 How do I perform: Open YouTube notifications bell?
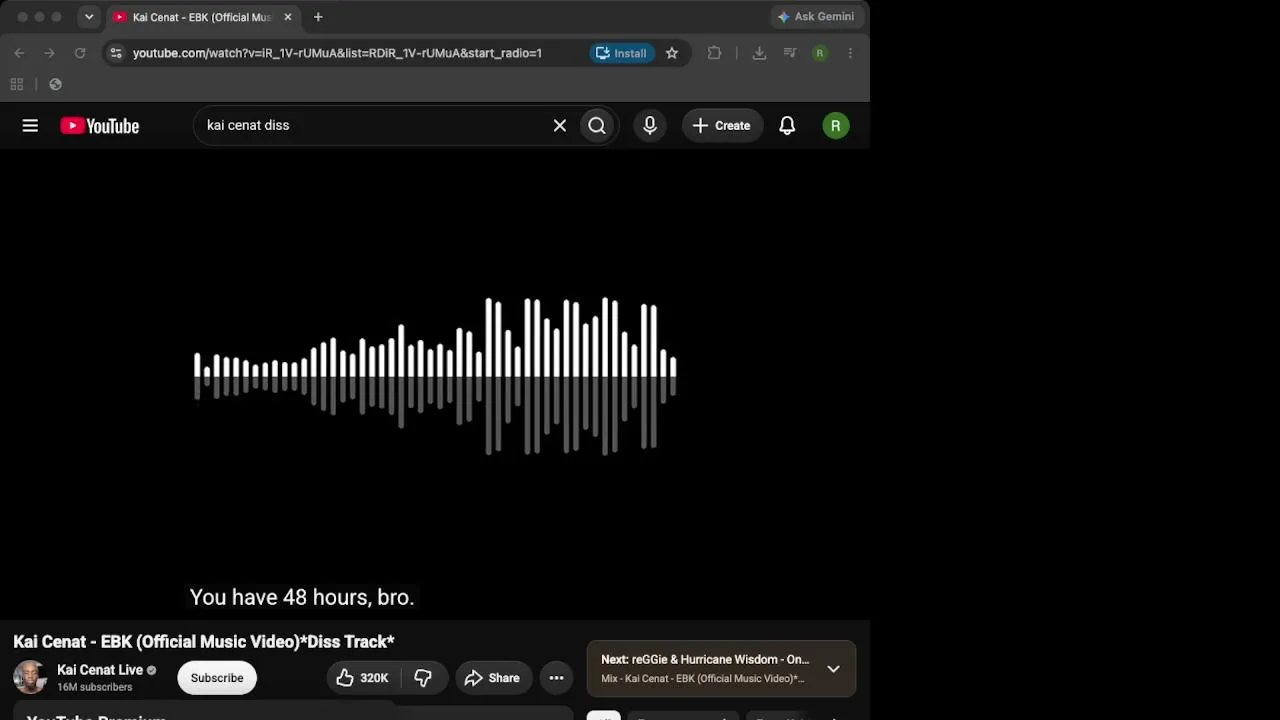[787, 126]
